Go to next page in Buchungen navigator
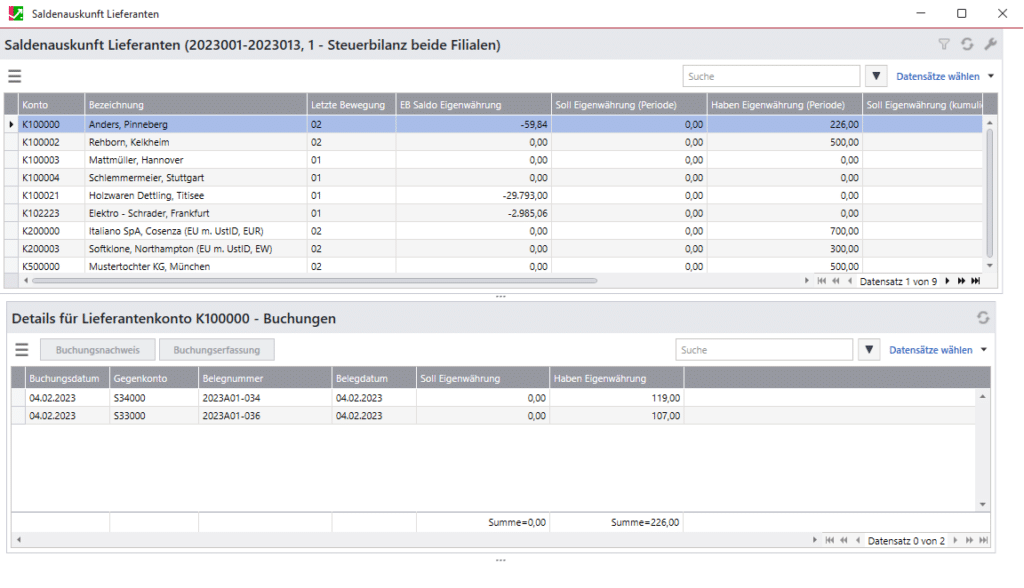1024x588 pixels. click(969, 540)
